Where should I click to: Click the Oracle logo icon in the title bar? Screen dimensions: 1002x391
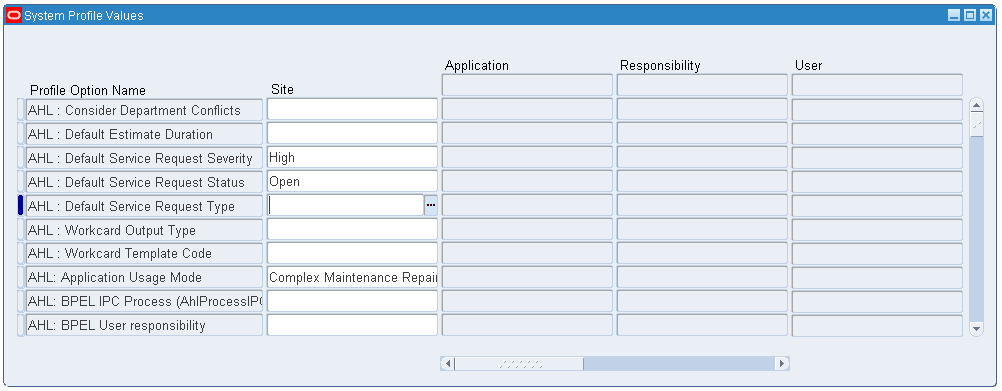pyautogui.click(x=13, y=15)
